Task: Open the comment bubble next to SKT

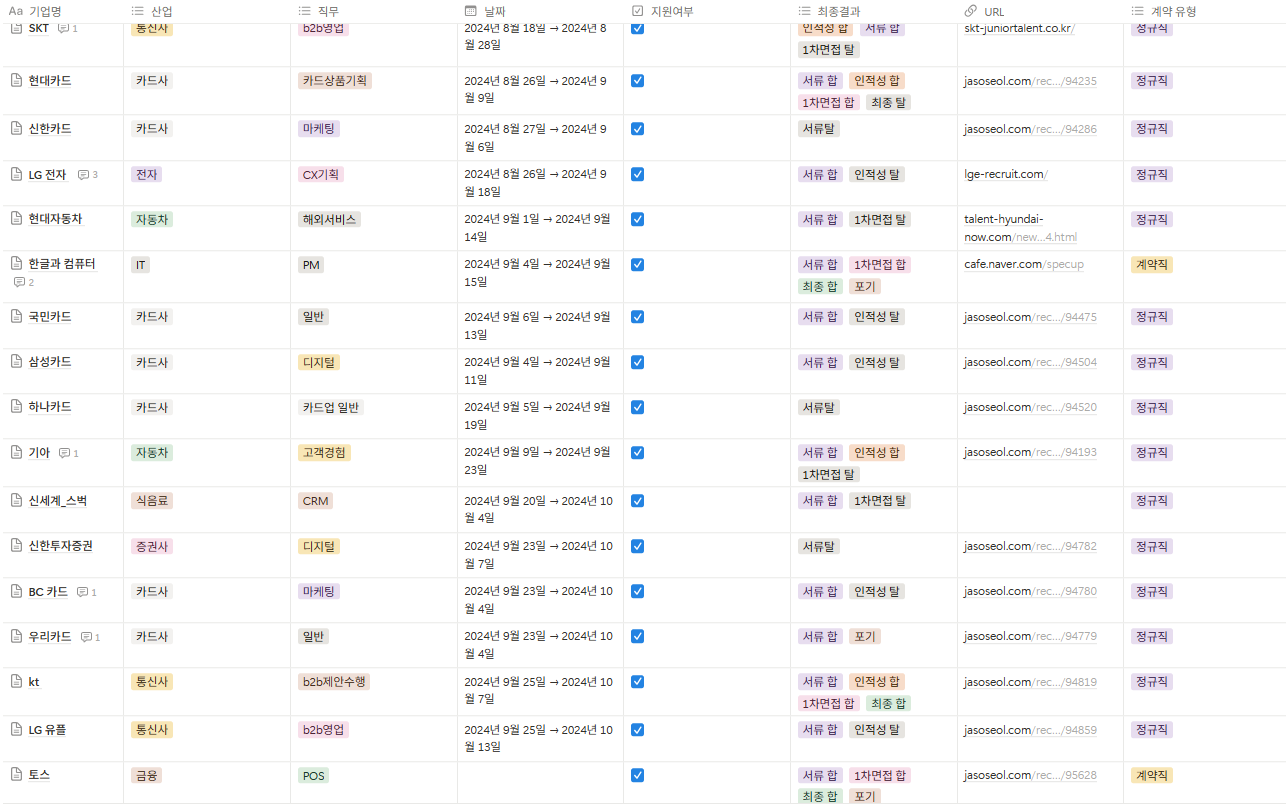Action: [x=67, y=29]
